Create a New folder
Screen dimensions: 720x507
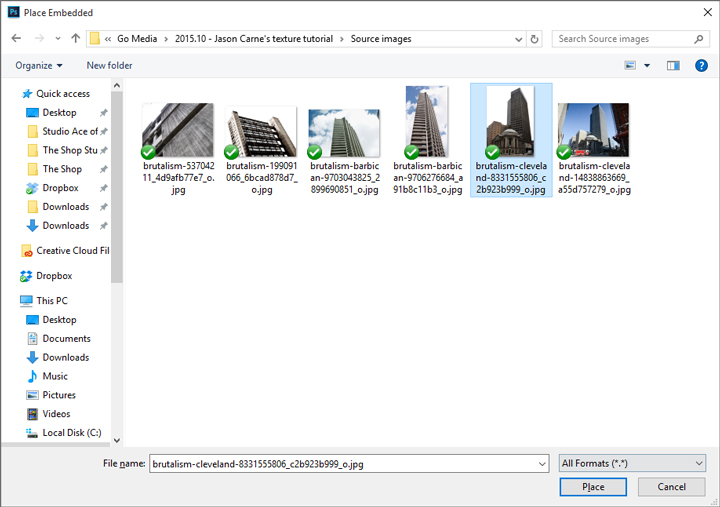[x=109, y=66]
